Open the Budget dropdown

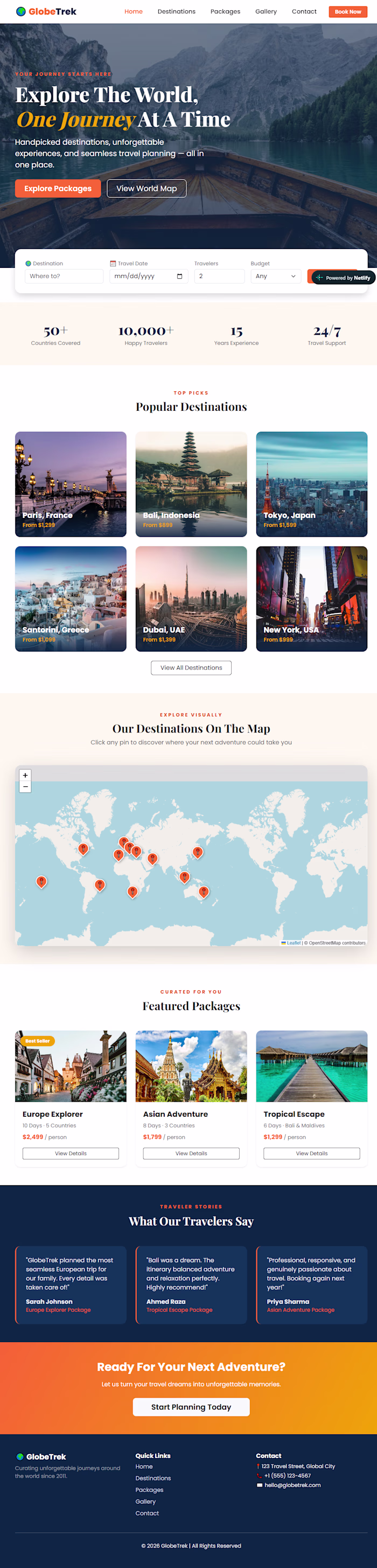[276, 277]
